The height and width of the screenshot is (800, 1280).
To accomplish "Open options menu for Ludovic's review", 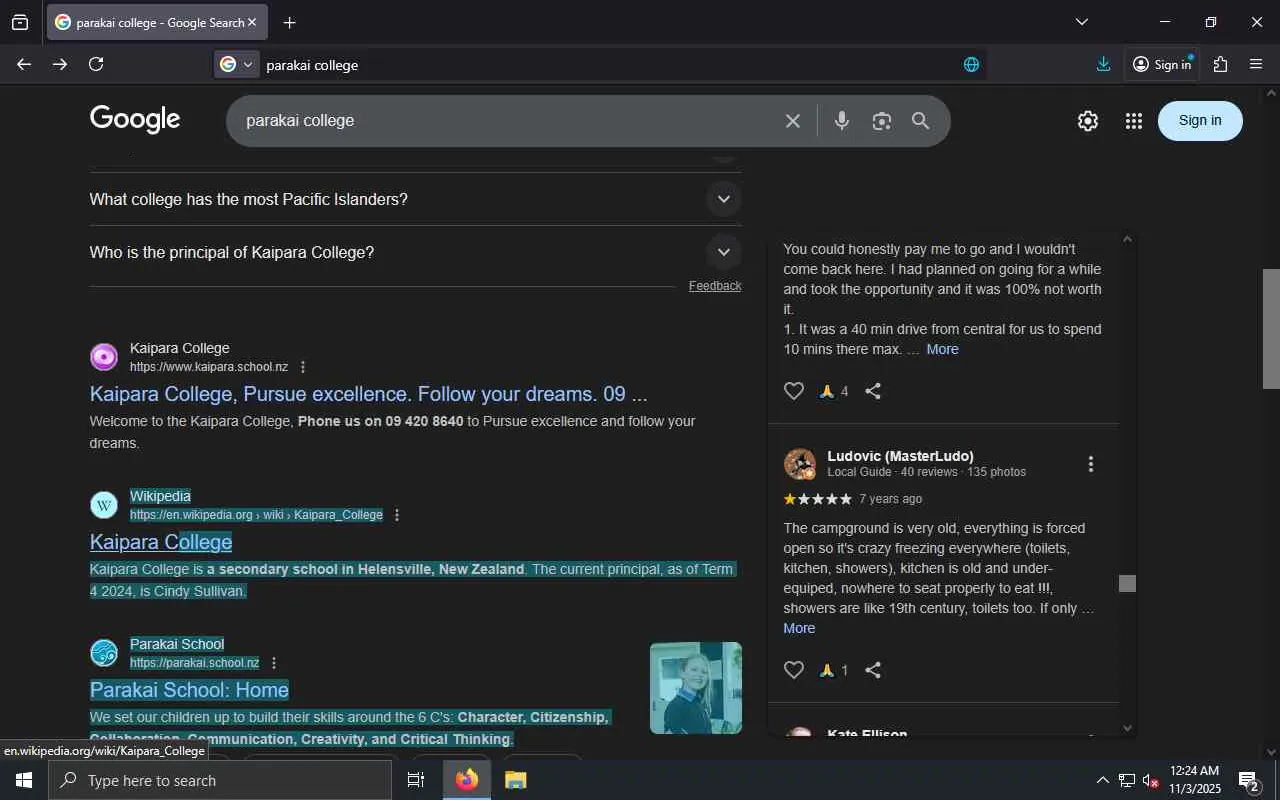I will tap(1091, 464).
